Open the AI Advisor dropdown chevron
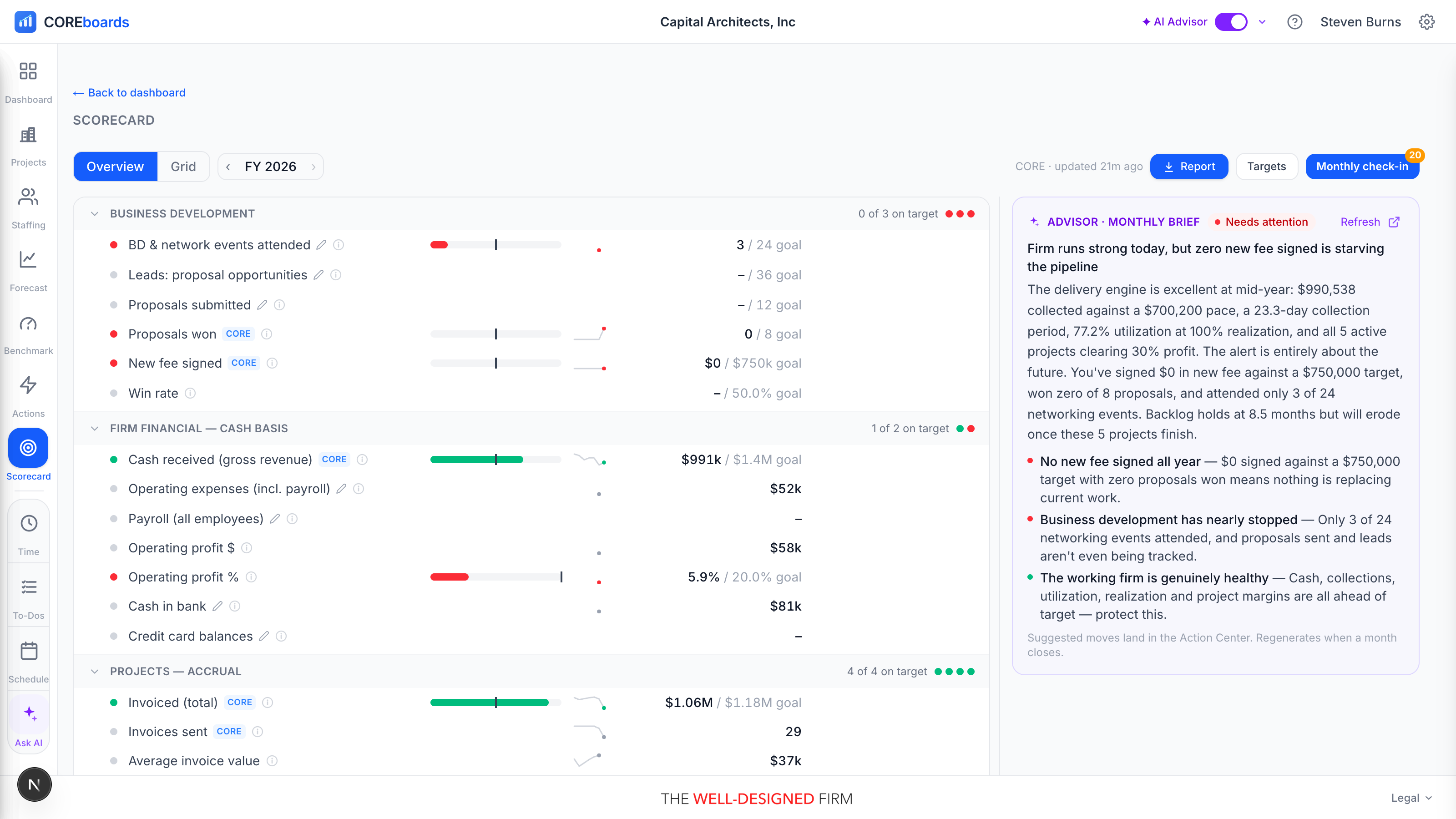The width and height of the screenshot is (1456, 819). click(1262, 22)
